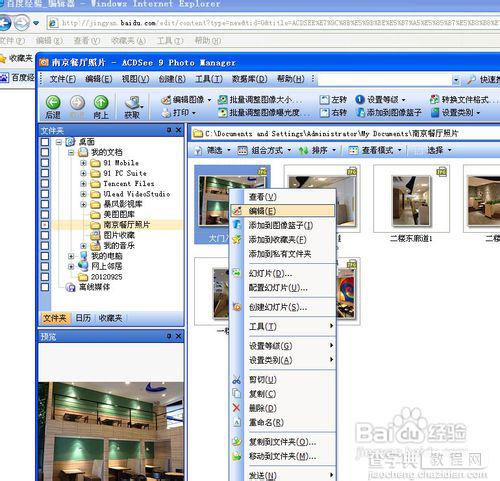The image size is (500, 481).
Task: Open 批量调整图像大小 tool
Action: 260,100
